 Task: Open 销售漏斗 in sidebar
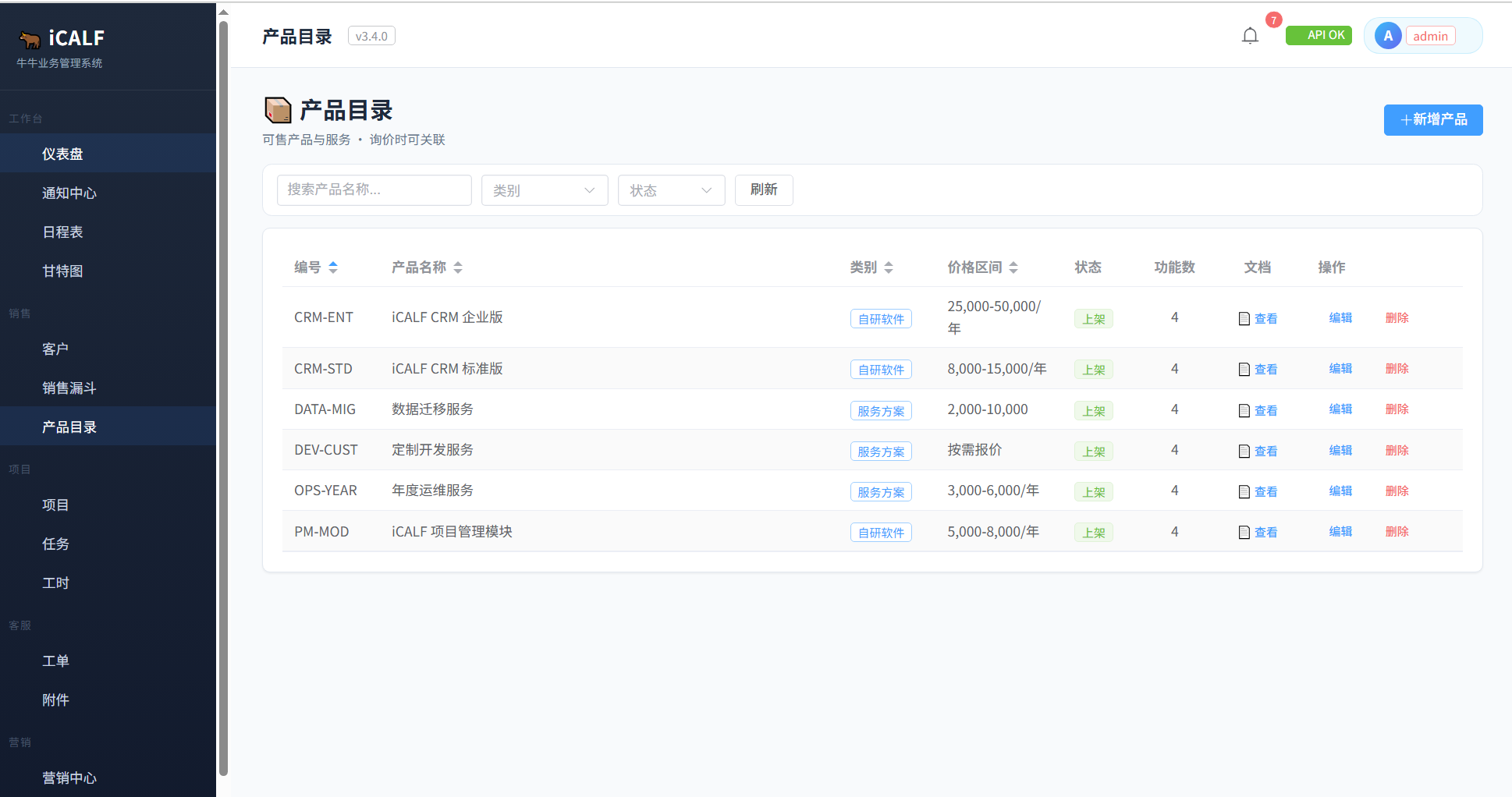(x=108, y=388)
